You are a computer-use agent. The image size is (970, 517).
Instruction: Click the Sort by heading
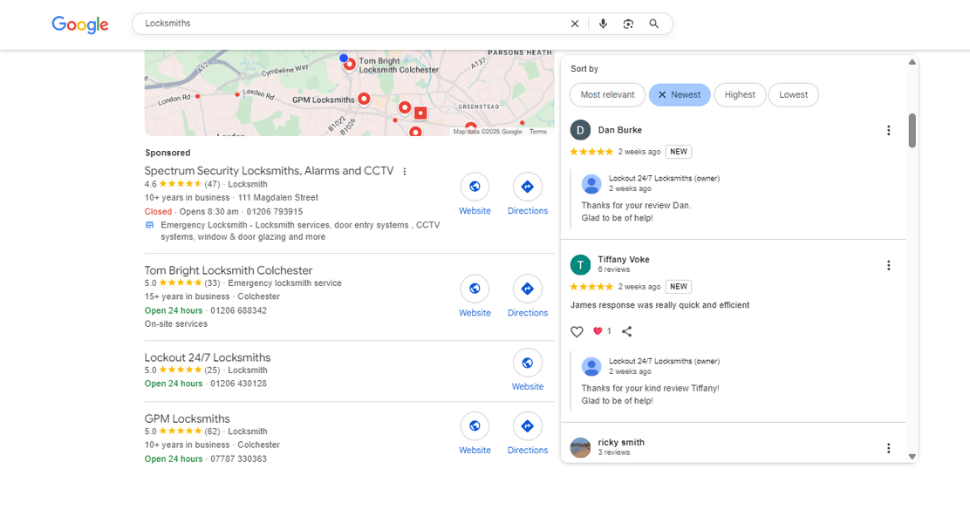584,69
